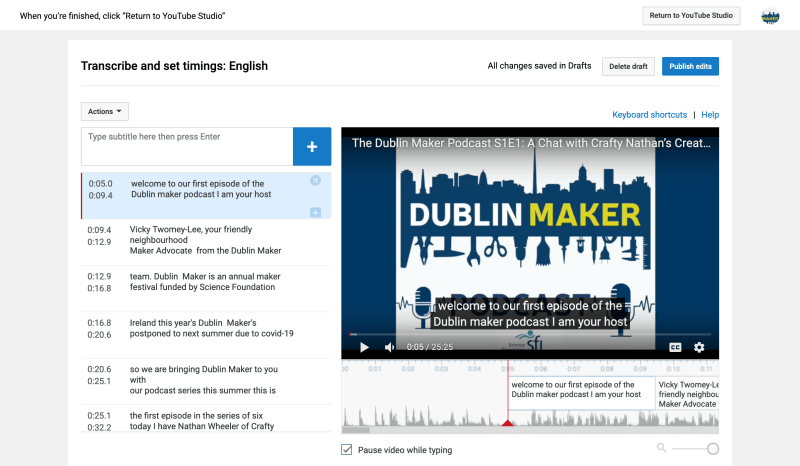Delete the 'welcome to our first episode' subtitle
The height and width of the screenshot is (466, 800).
315,180
